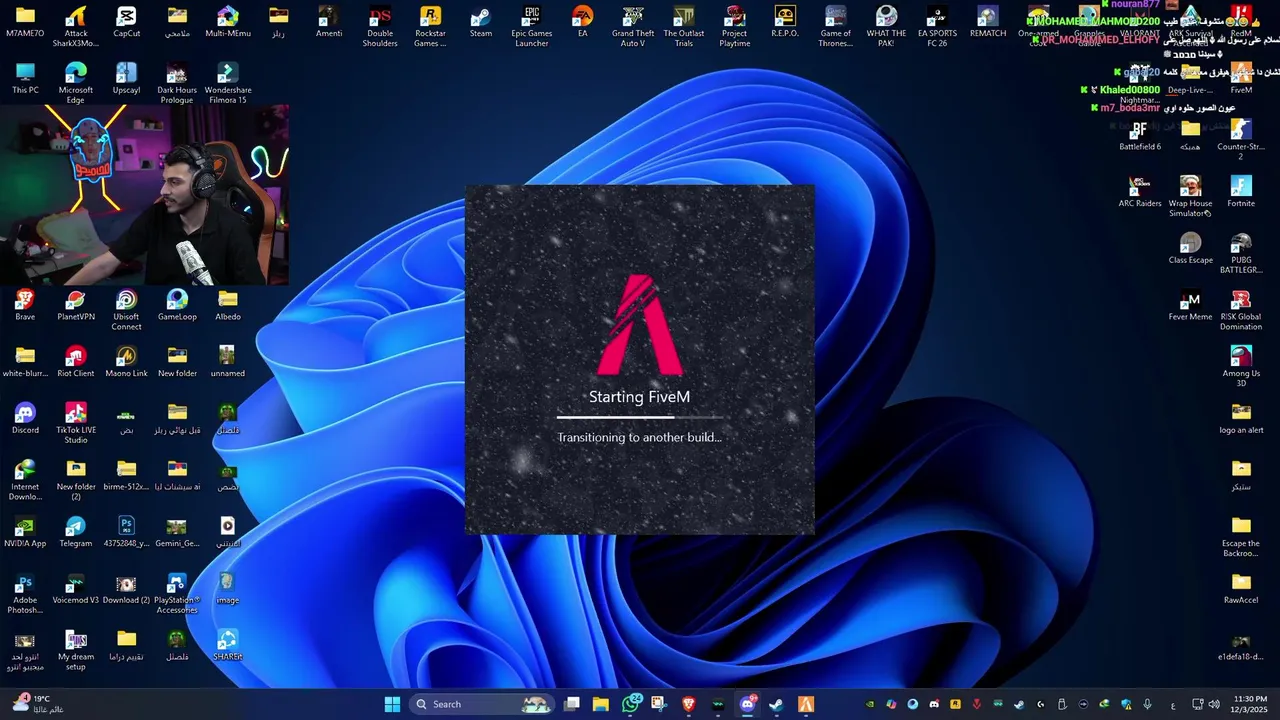The width and height of the screenshot is (1280, 720).
Task: Open Adobe Photoshop desktop shortcut
Action: tap(25, 593)
